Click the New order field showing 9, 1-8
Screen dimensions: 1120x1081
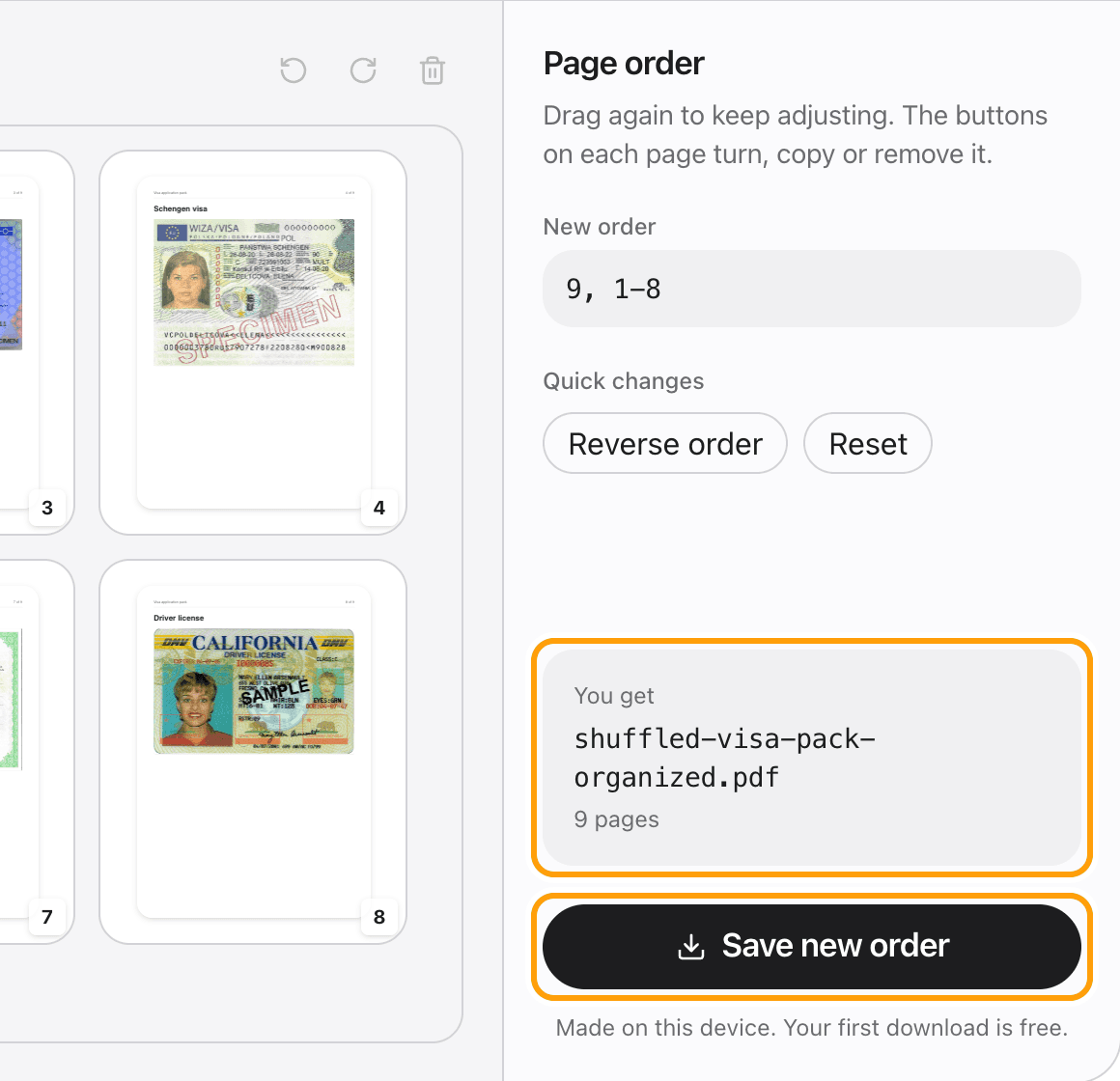click(x=811, y=289)
